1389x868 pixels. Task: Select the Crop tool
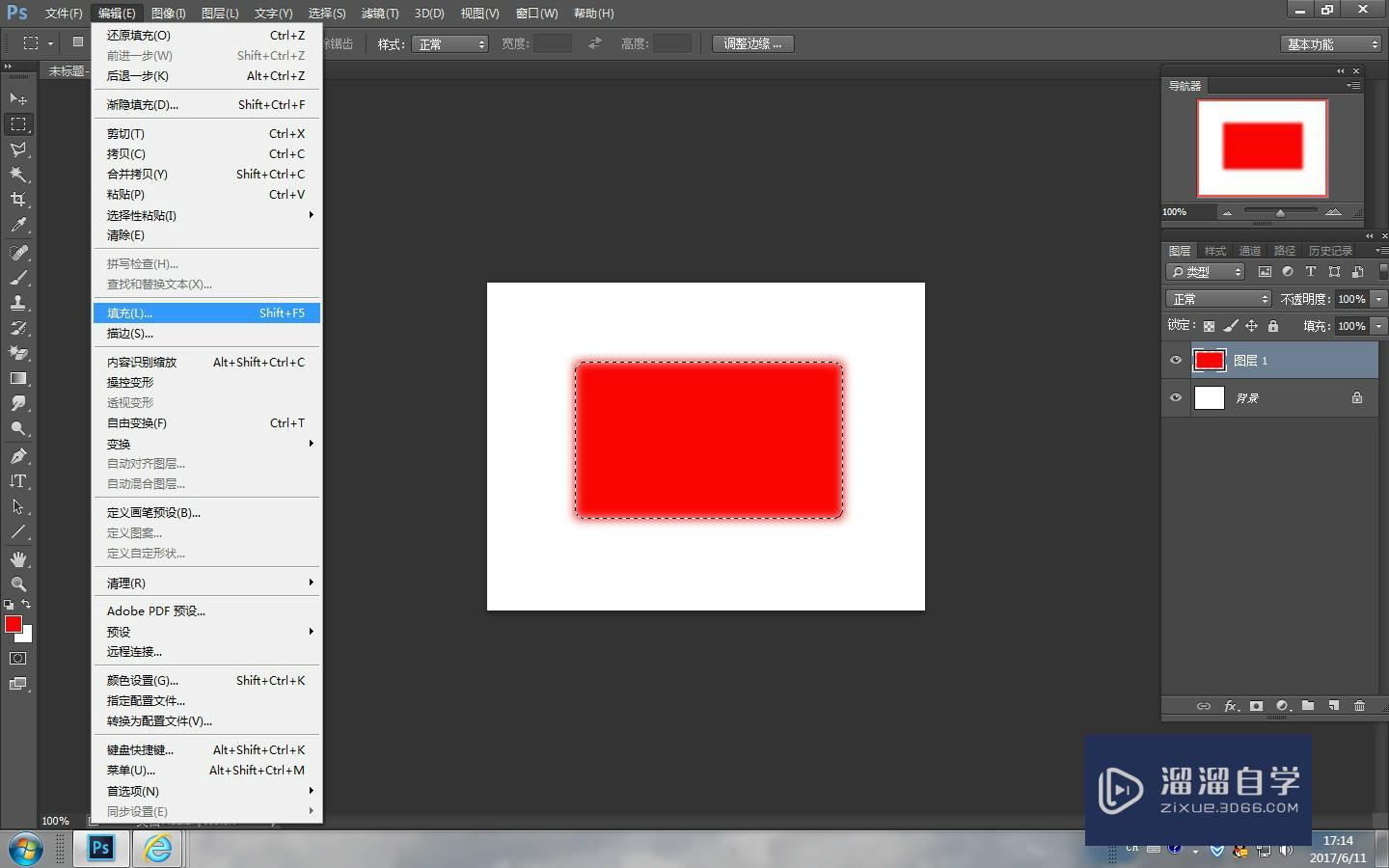18,200
